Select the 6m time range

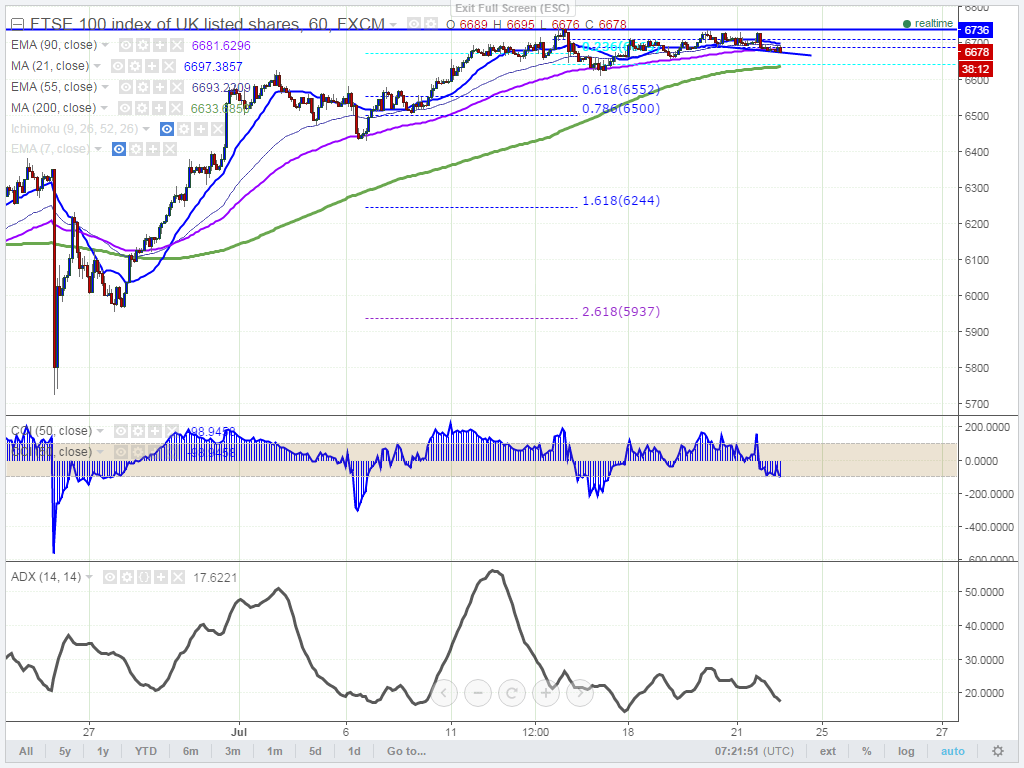point(191,751)
